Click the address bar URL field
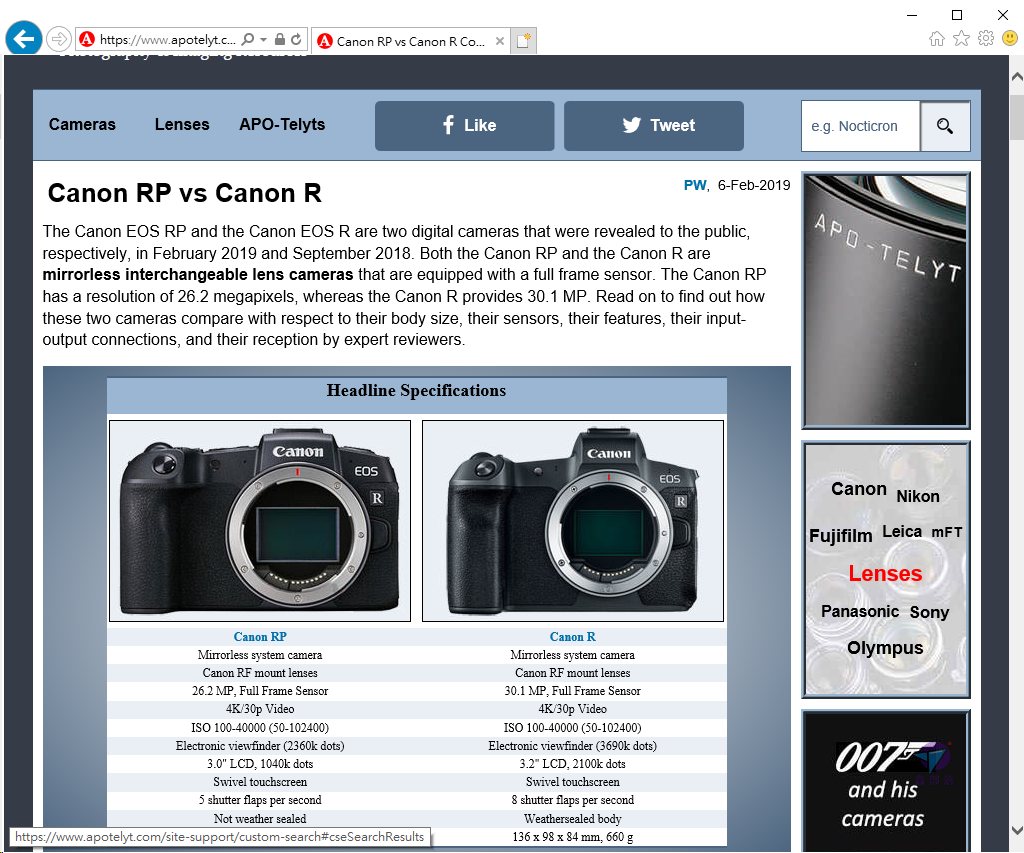The width and height of the screenshot is (1024, 853). coord(168,40)
